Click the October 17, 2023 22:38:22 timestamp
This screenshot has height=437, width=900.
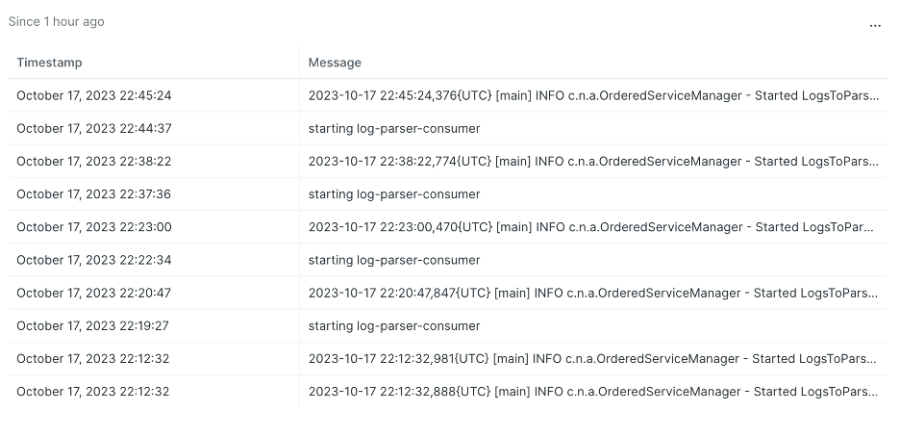pos(94,161)
